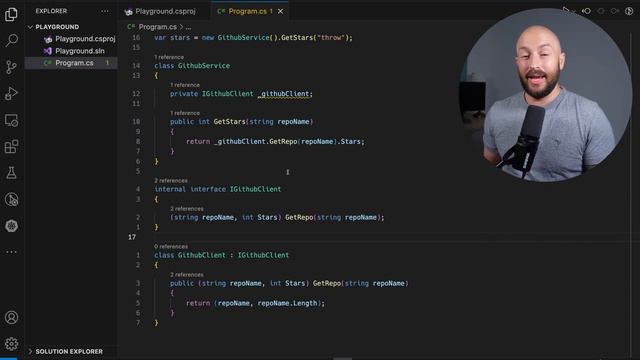Open the Kubernetes wheel icon view

tap(11, 226)
